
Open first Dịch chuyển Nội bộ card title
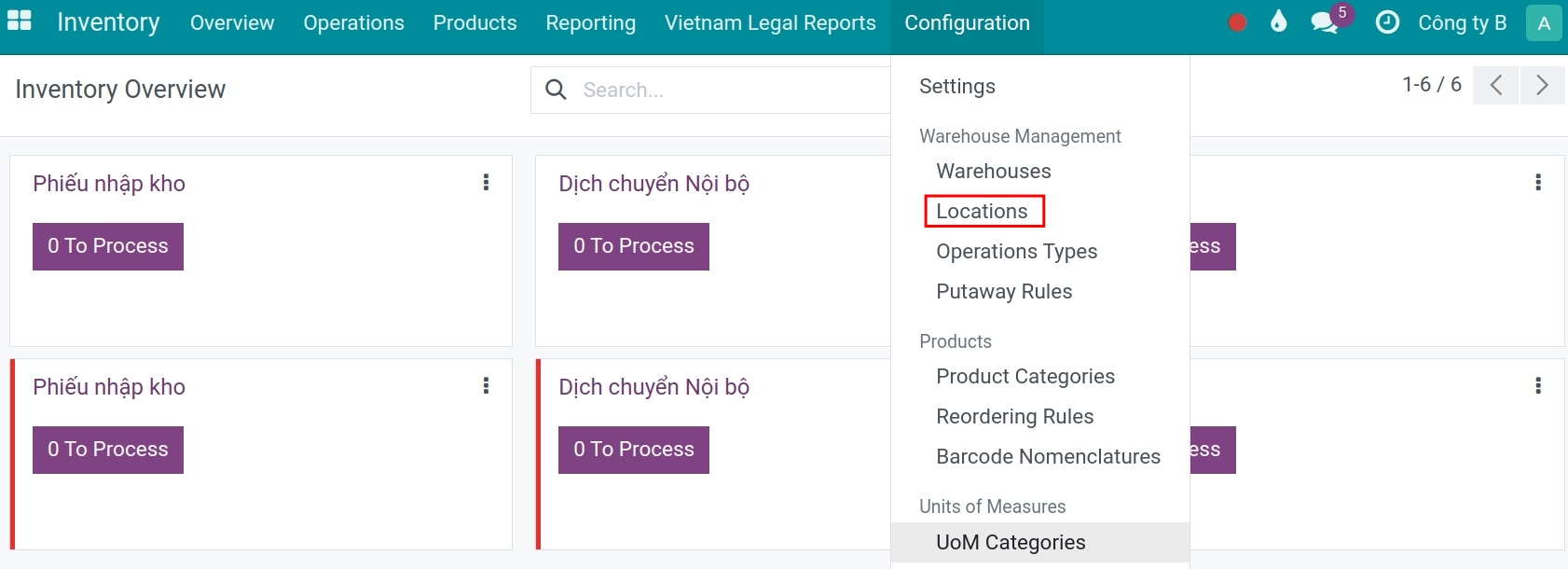(654, 184)
